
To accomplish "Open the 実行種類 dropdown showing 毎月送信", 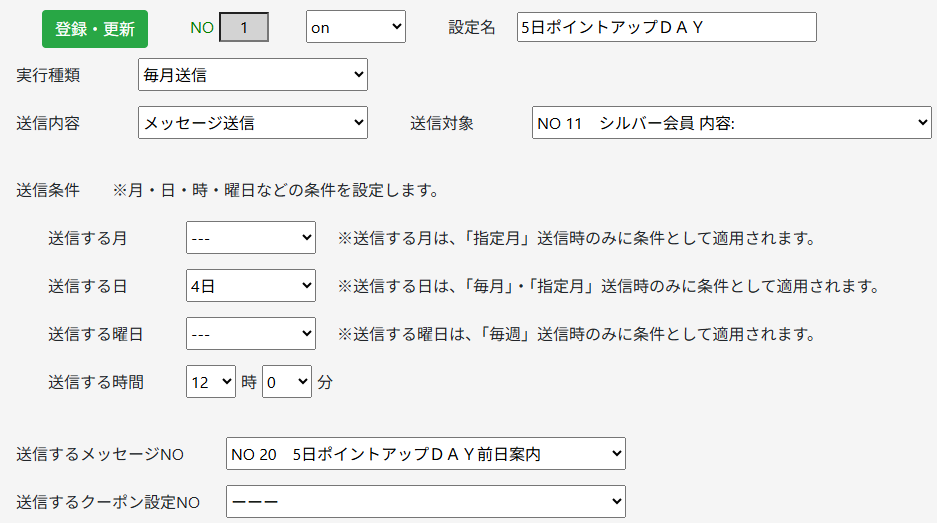I will (x=253, y=75).
